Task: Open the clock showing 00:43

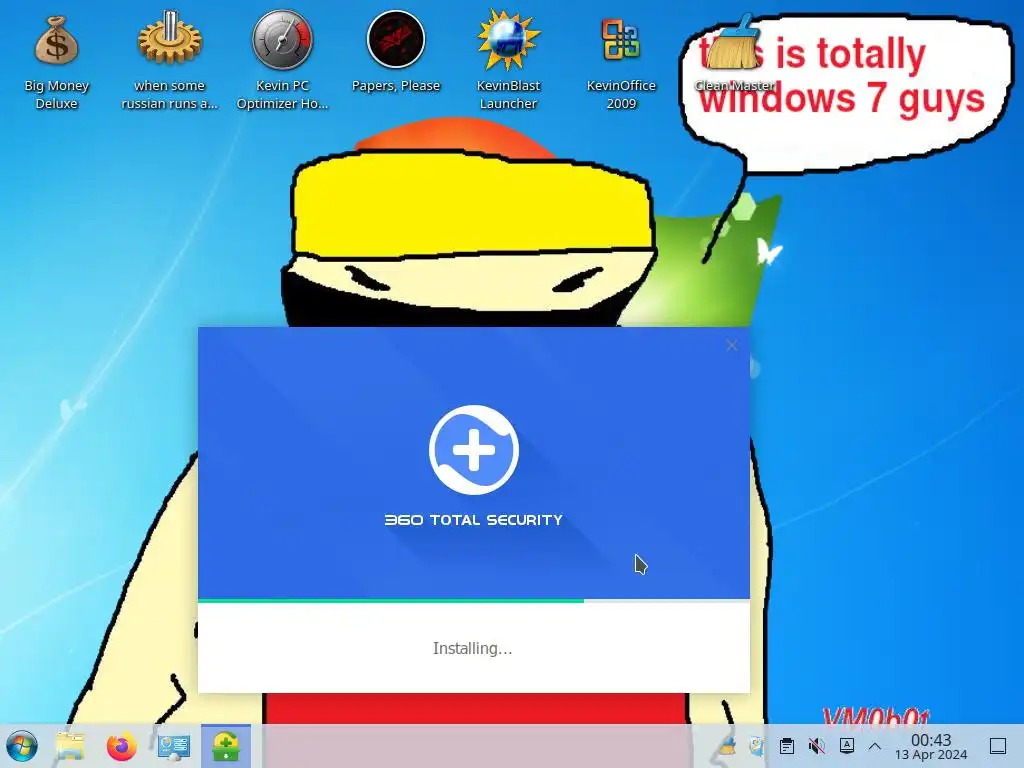Action: coord(931,746)
